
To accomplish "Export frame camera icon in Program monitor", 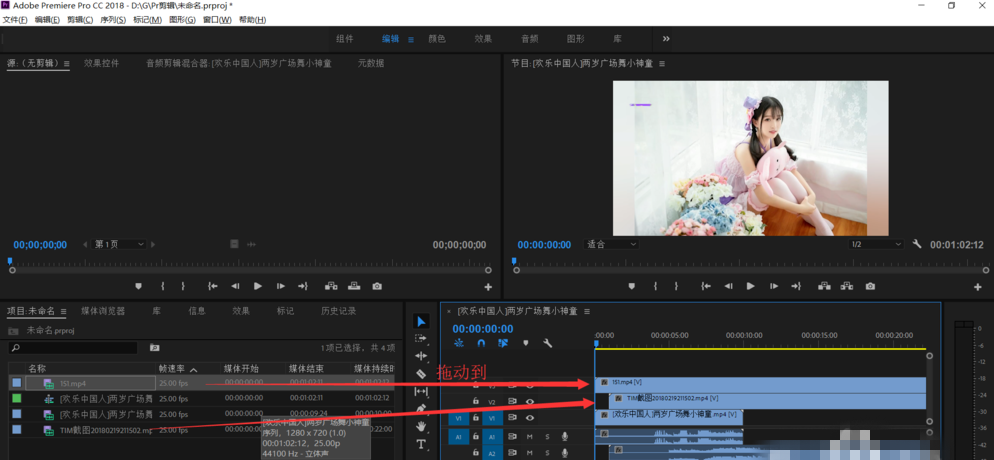I will pos(870,286).
